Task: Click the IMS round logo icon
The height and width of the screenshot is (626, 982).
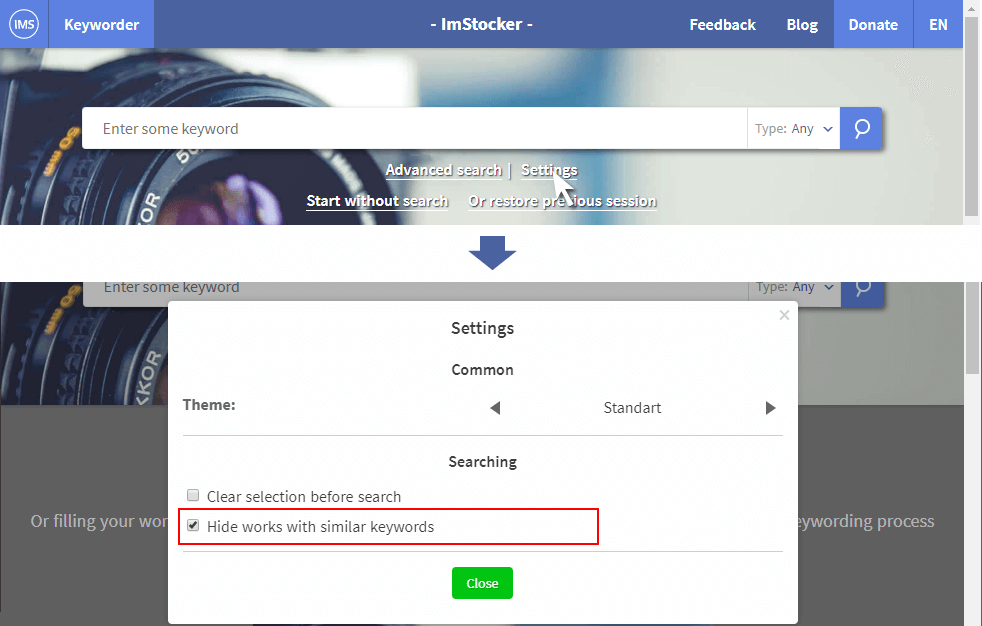Action: 24,24
